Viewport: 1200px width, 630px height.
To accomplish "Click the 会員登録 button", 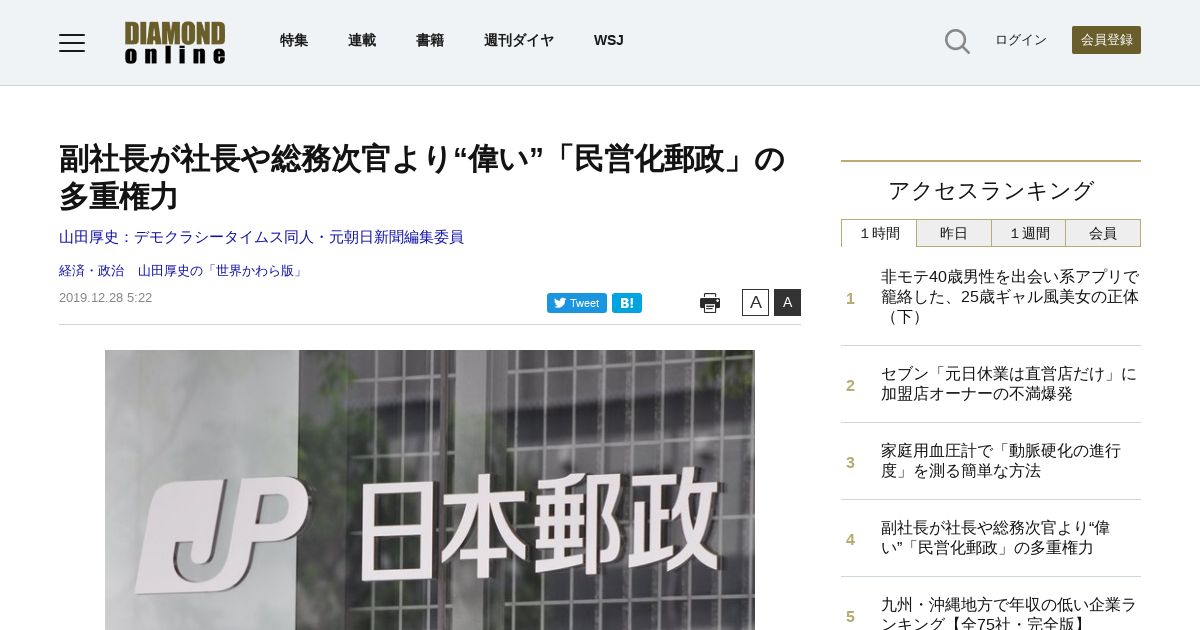I will click(1106, 40).
